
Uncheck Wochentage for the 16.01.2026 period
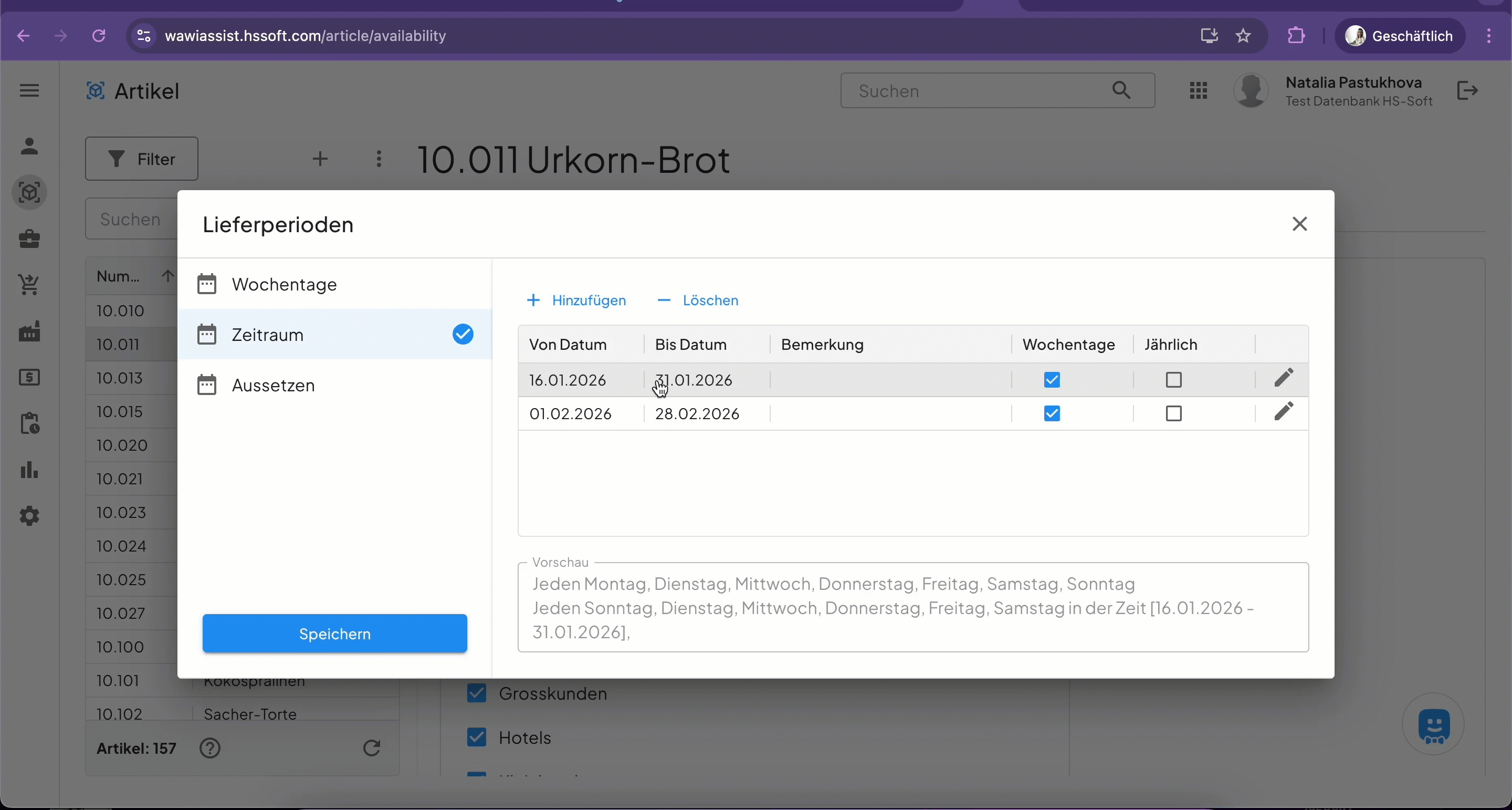pos(1052,380)
